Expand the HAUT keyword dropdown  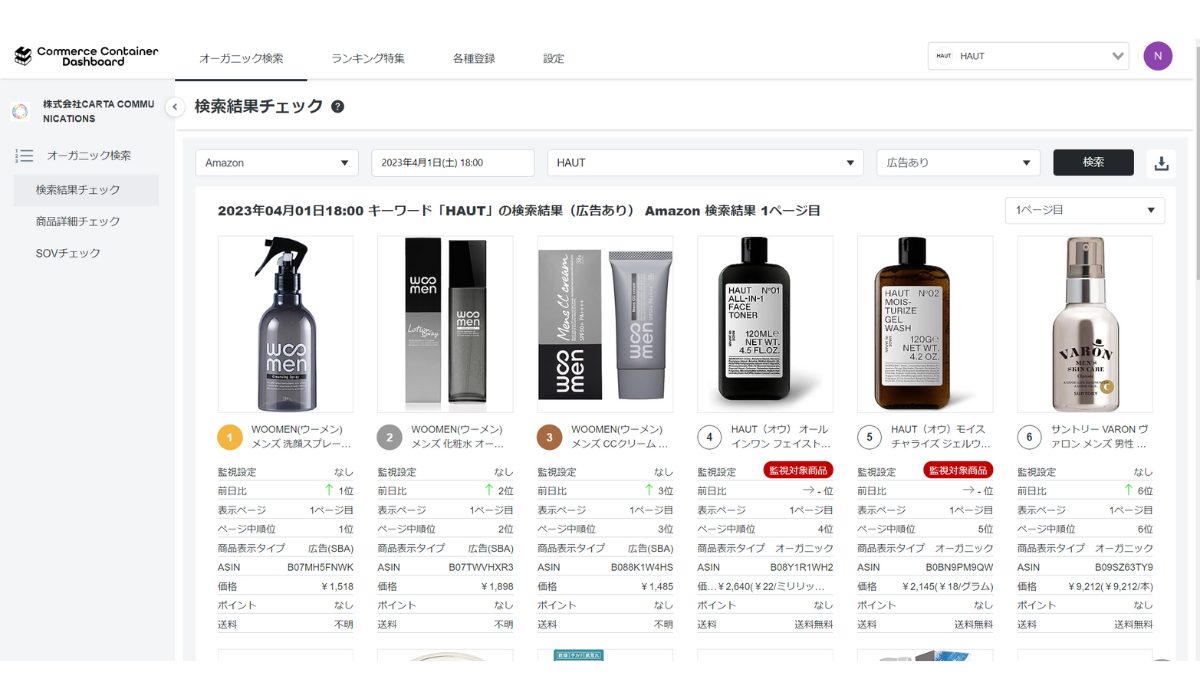[705, 163]
